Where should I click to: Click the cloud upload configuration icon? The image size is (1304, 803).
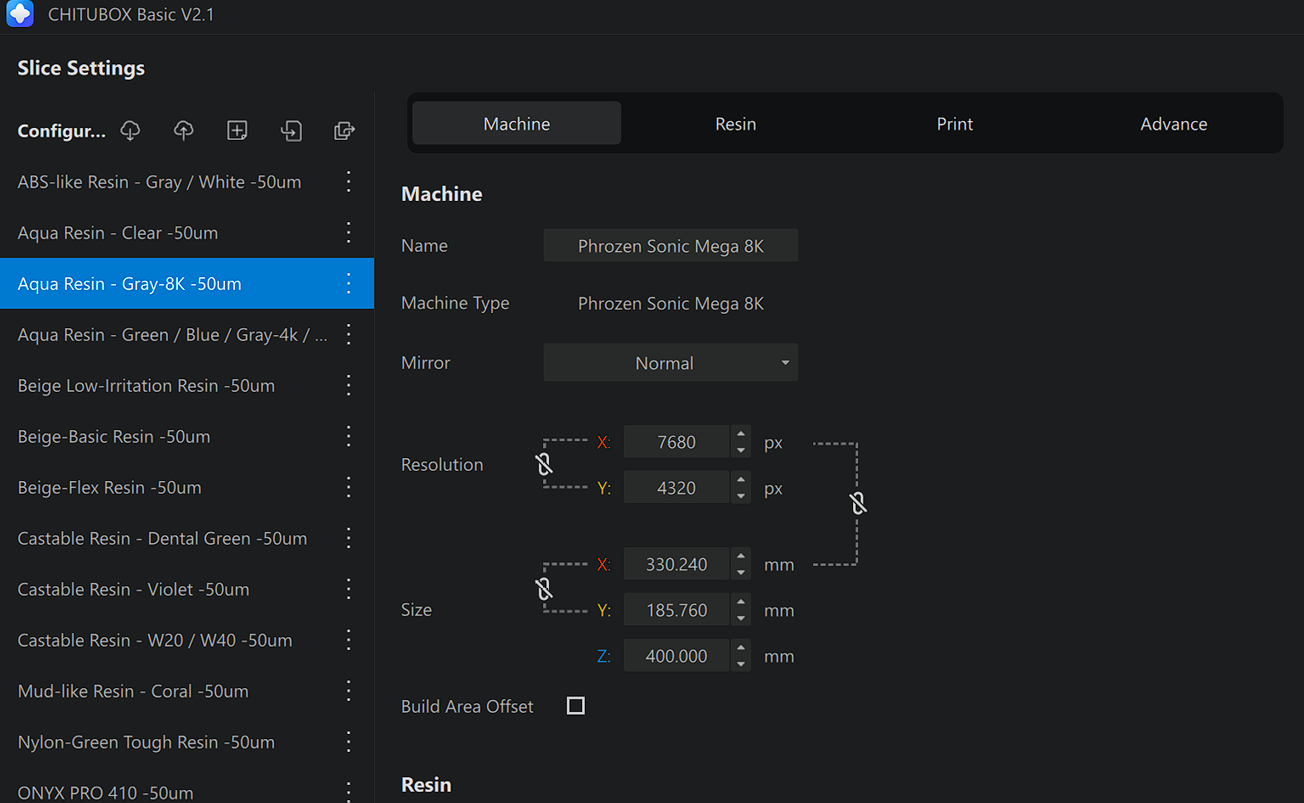(x=184, y=131)
